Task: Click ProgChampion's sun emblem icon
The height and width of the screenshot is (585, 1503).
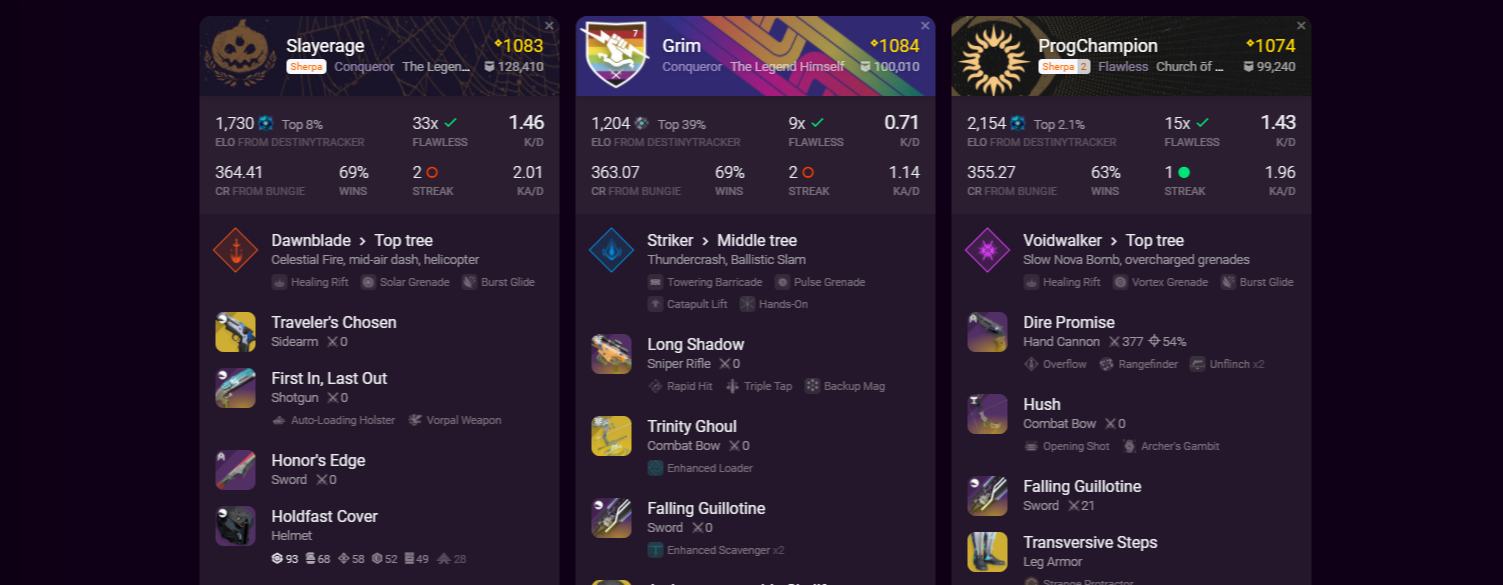Action: (x=992, y=57)
